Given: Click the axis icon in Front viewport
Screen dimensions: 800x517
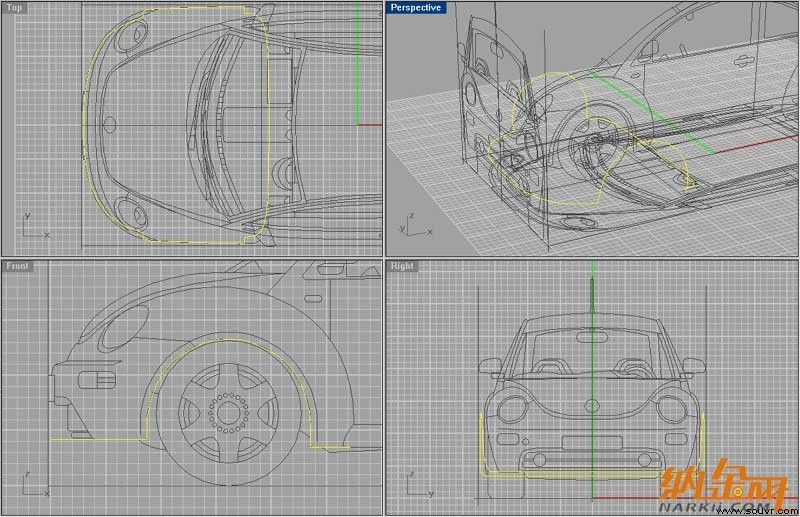Looking at the screenshot, I should pyautogui.click(x=35, y=484).
